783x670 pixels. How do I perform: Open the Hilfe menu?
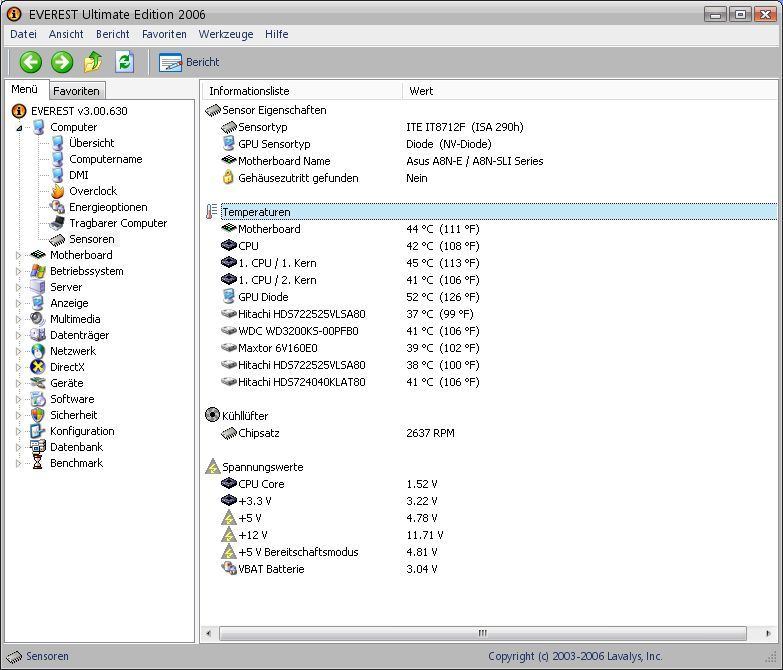click(277, 34)
